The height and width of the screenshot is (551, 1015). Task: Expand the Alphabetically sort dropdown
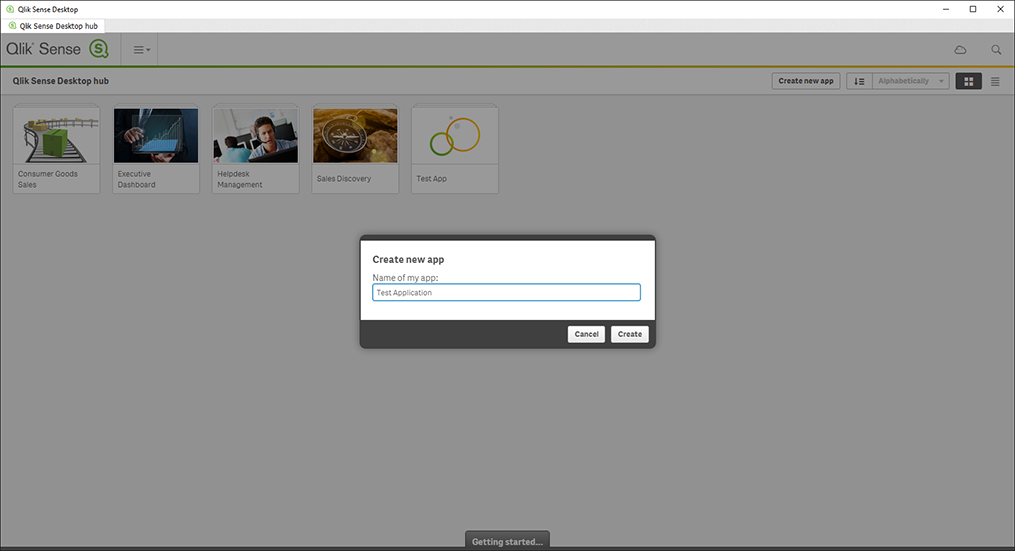point(911,81)
